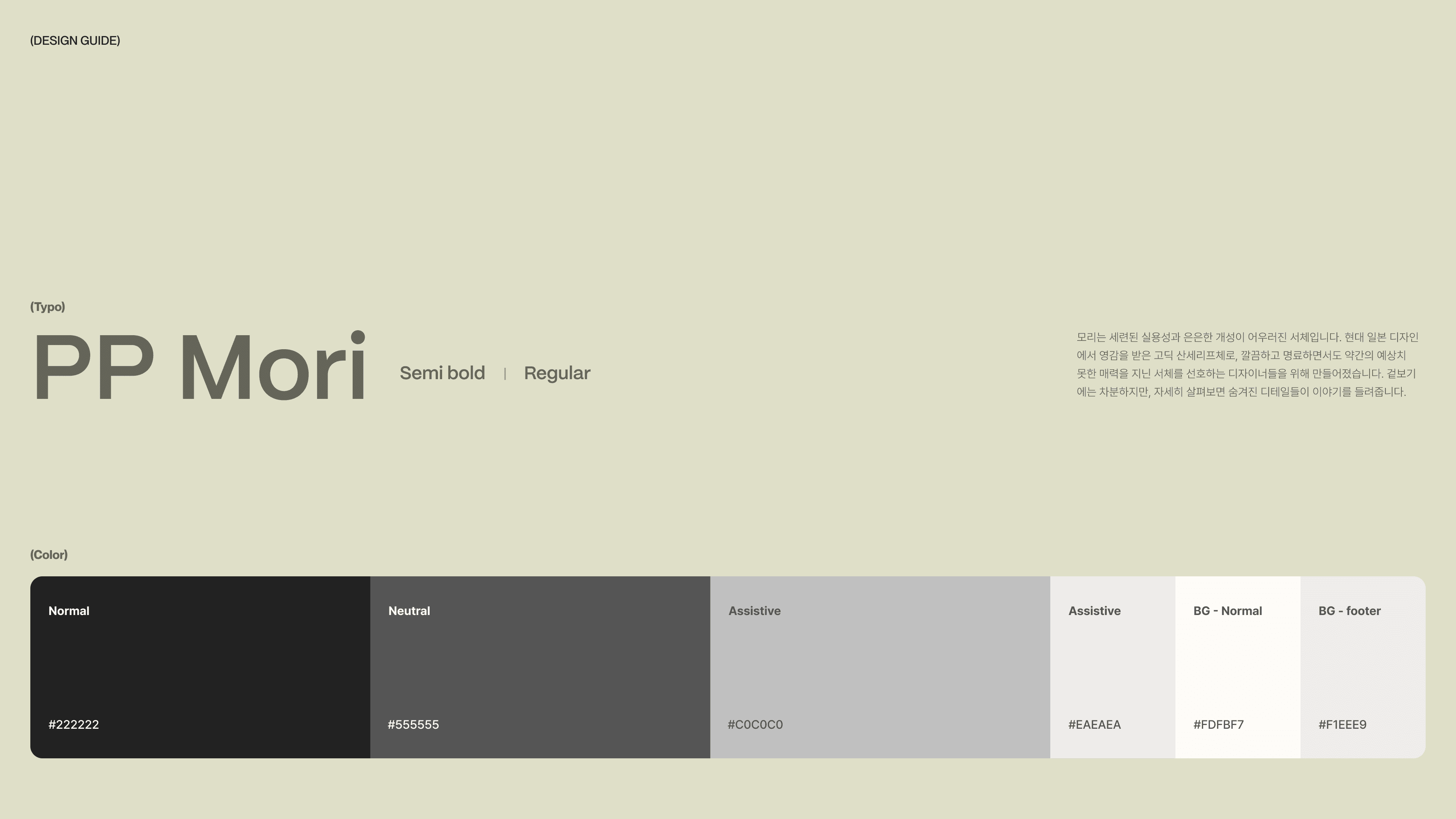Click the #FDFBF7 hex code text
The height and width of the screenshot is (819, 1456).
(1218, 725)
